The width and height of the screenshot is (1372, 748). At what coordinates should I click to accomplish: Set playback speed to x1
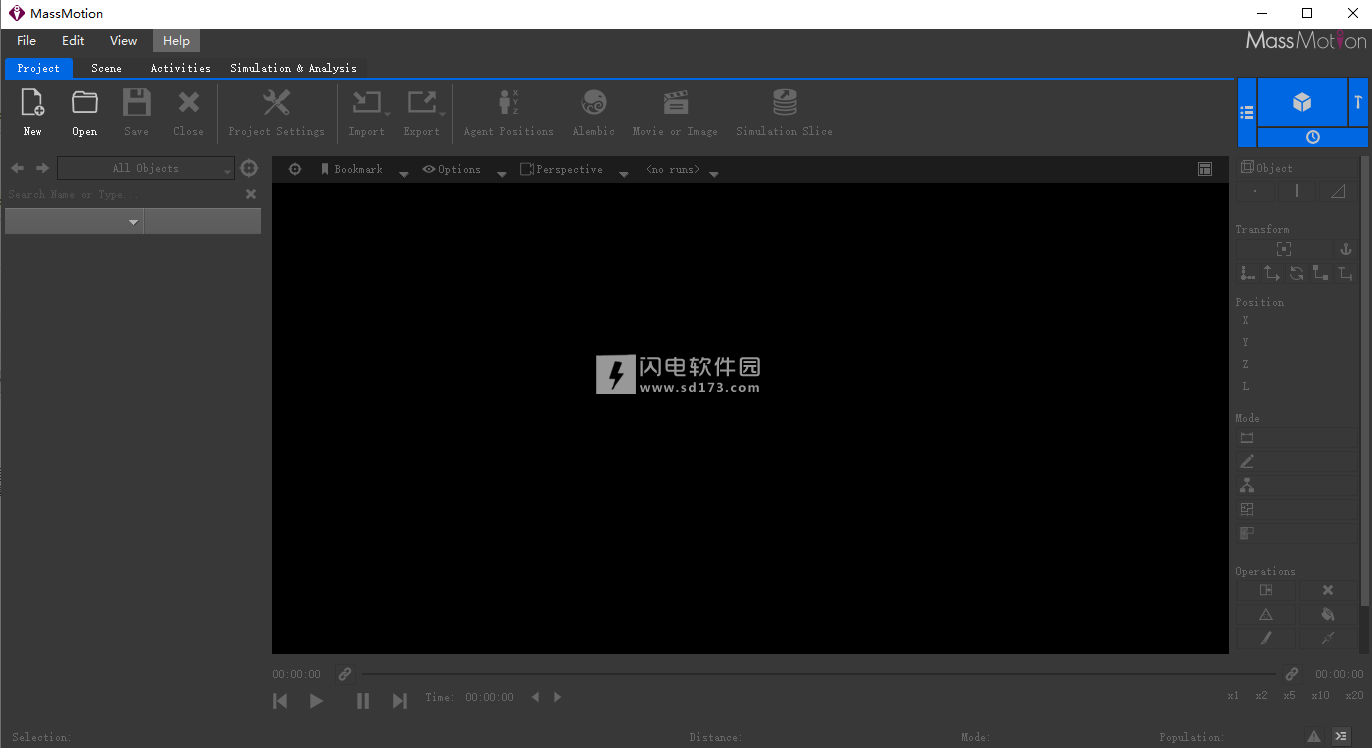[1233, 696]
